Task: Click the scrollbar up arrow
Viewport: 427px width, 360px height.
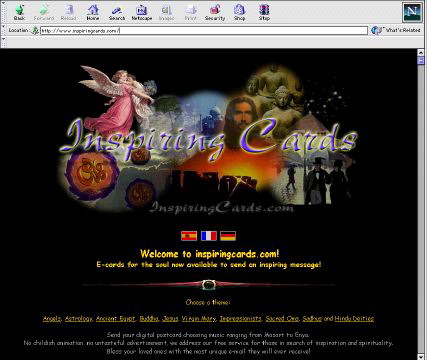Action: (421, 52)
